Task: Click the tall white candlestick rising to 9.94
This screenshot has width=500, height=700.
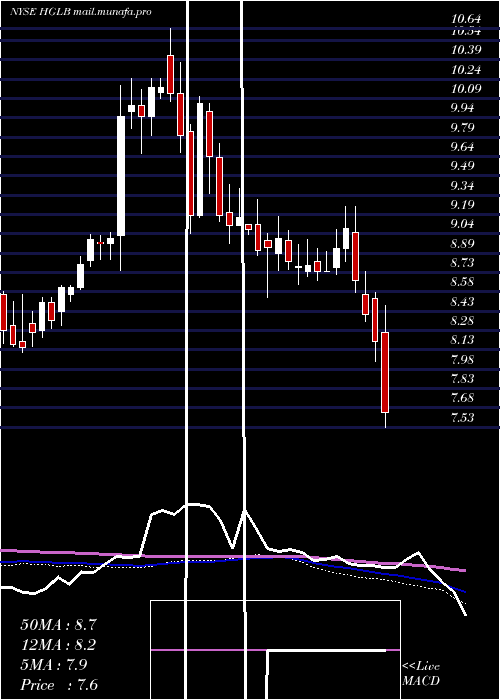Action: pos(121,176)
